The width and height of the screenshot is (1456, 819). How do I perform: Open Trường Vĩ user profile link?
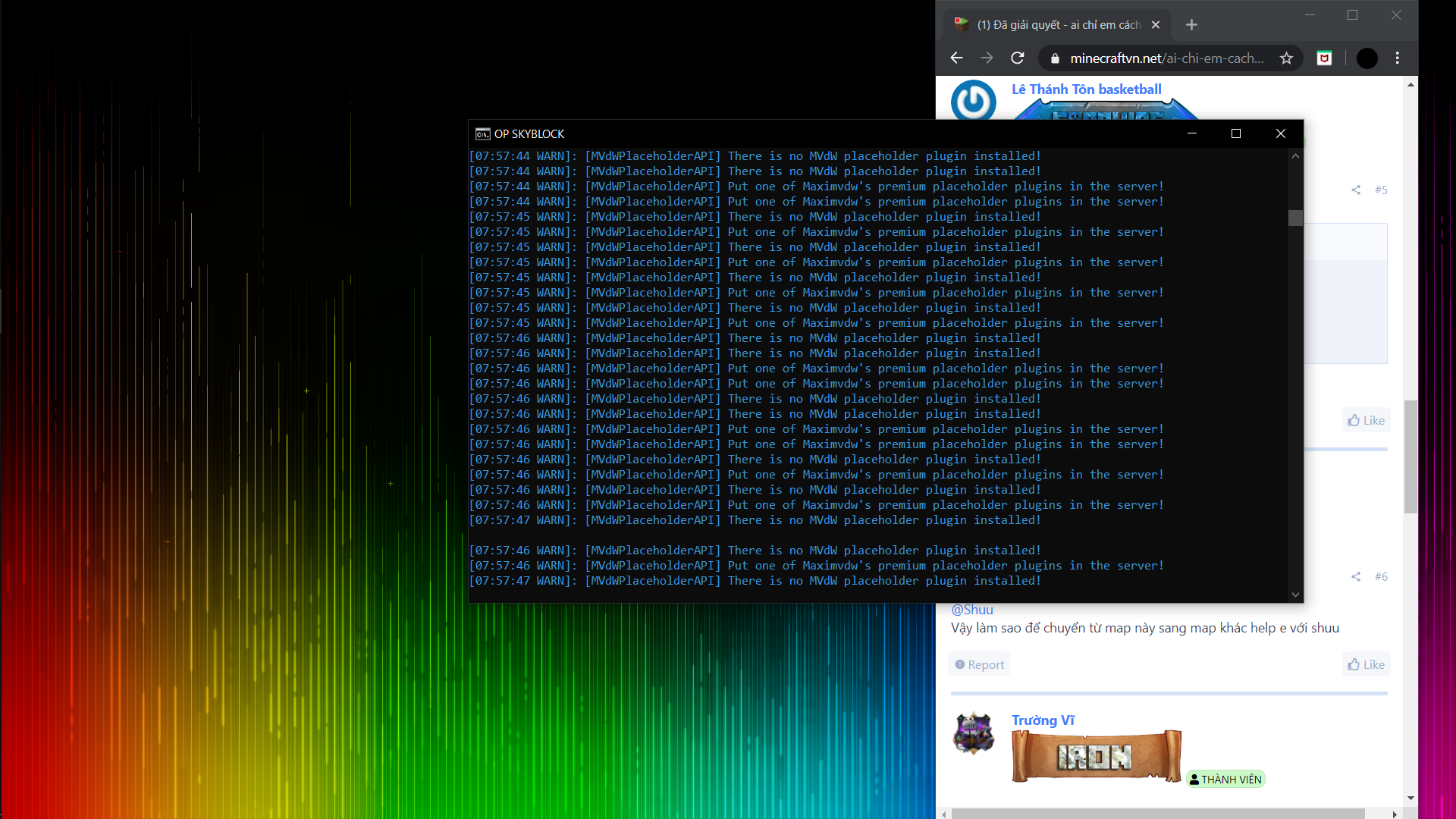(1043, 720)
